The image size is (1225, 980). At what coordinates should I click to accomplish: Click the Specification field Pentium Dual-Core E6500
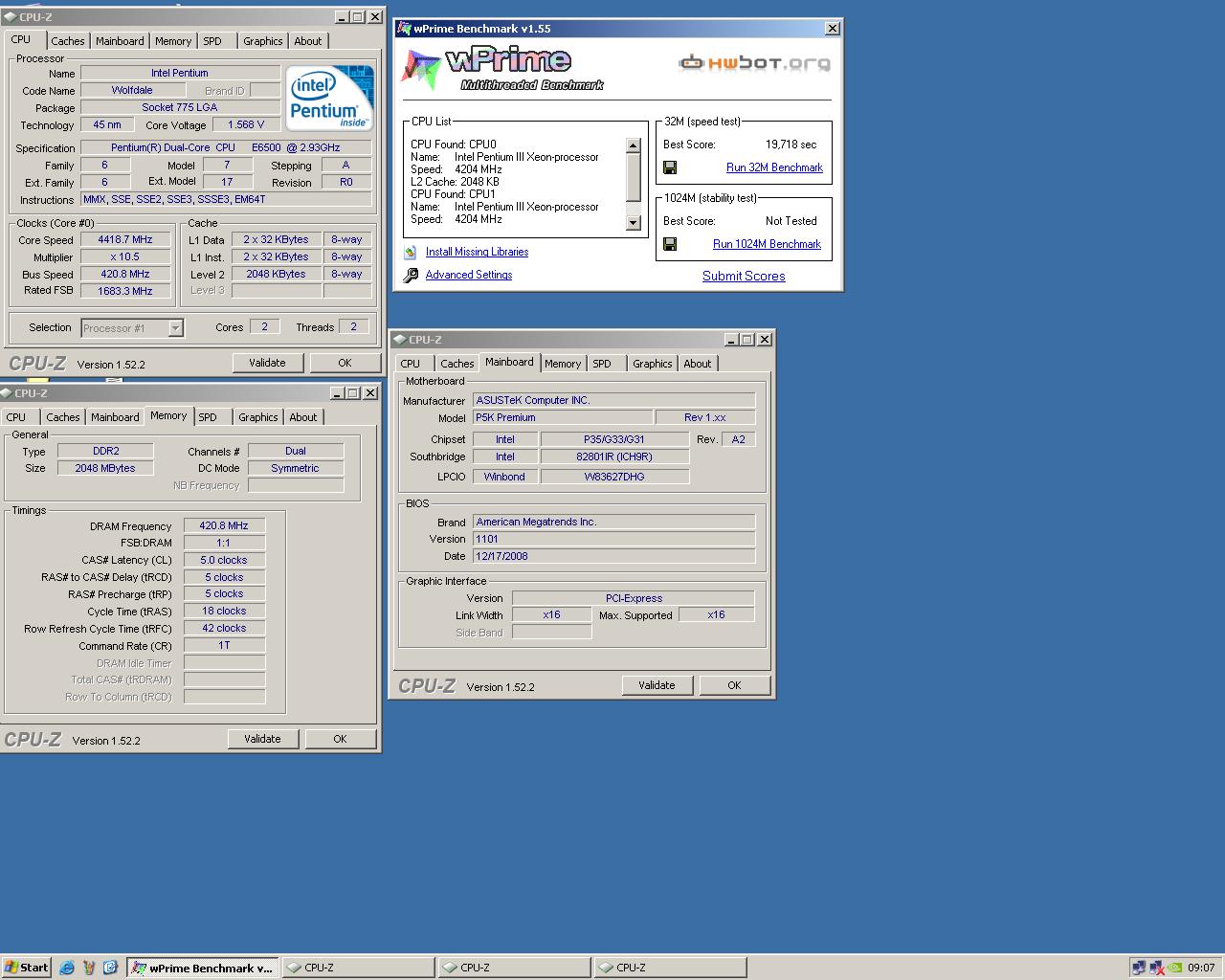pos(226,147)
